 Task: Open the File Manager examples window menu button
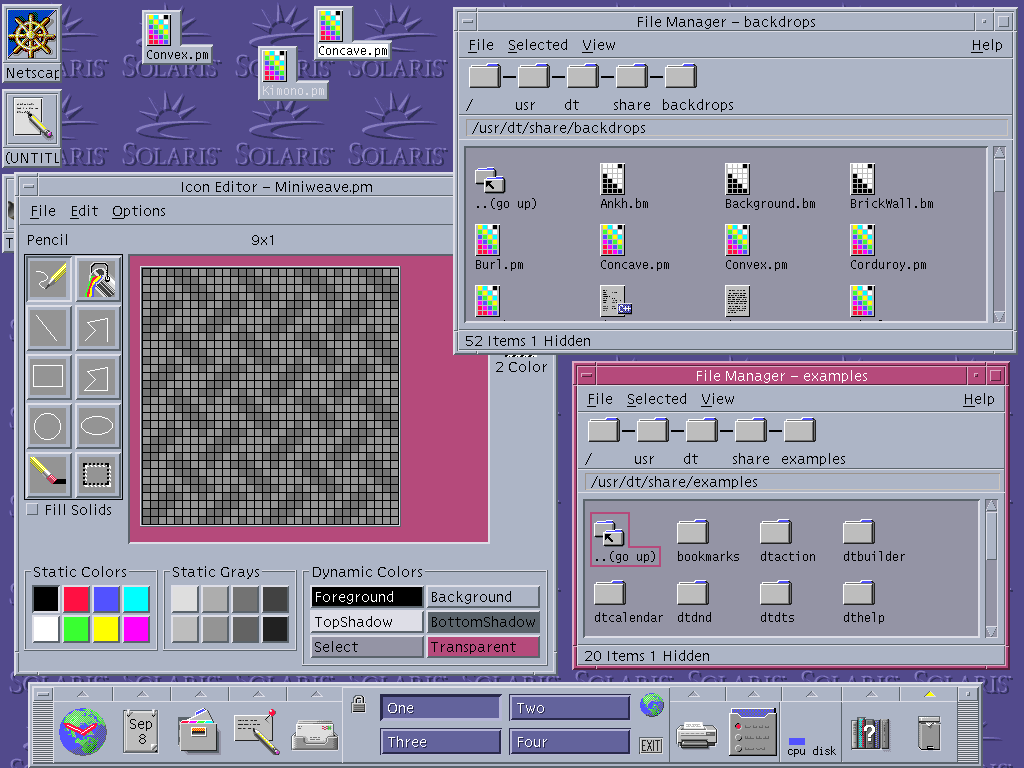click(x=586, y=376)
